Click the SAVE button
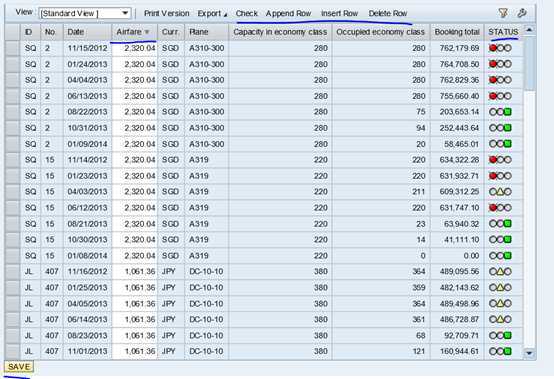The image size is (554, 379). coord(19,367)
